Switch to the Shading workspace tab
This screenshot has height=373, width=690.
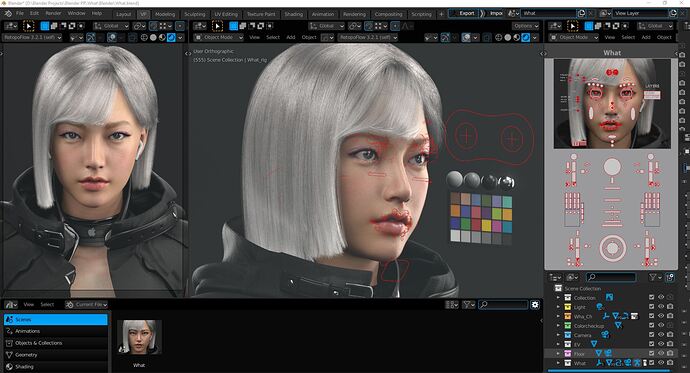click(x=294, y=14)
